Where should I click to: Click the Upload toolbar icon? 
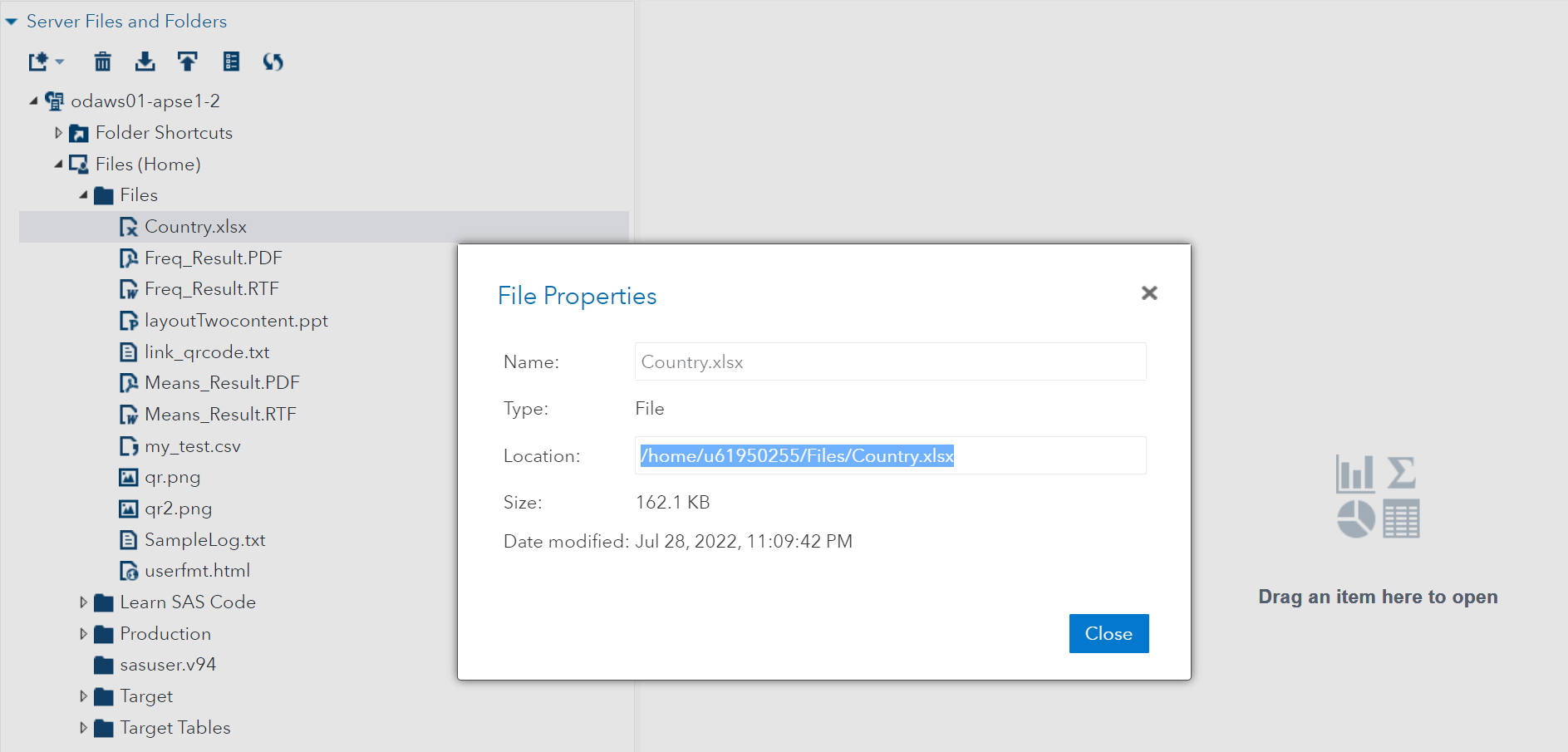click(x=188, y=61)
